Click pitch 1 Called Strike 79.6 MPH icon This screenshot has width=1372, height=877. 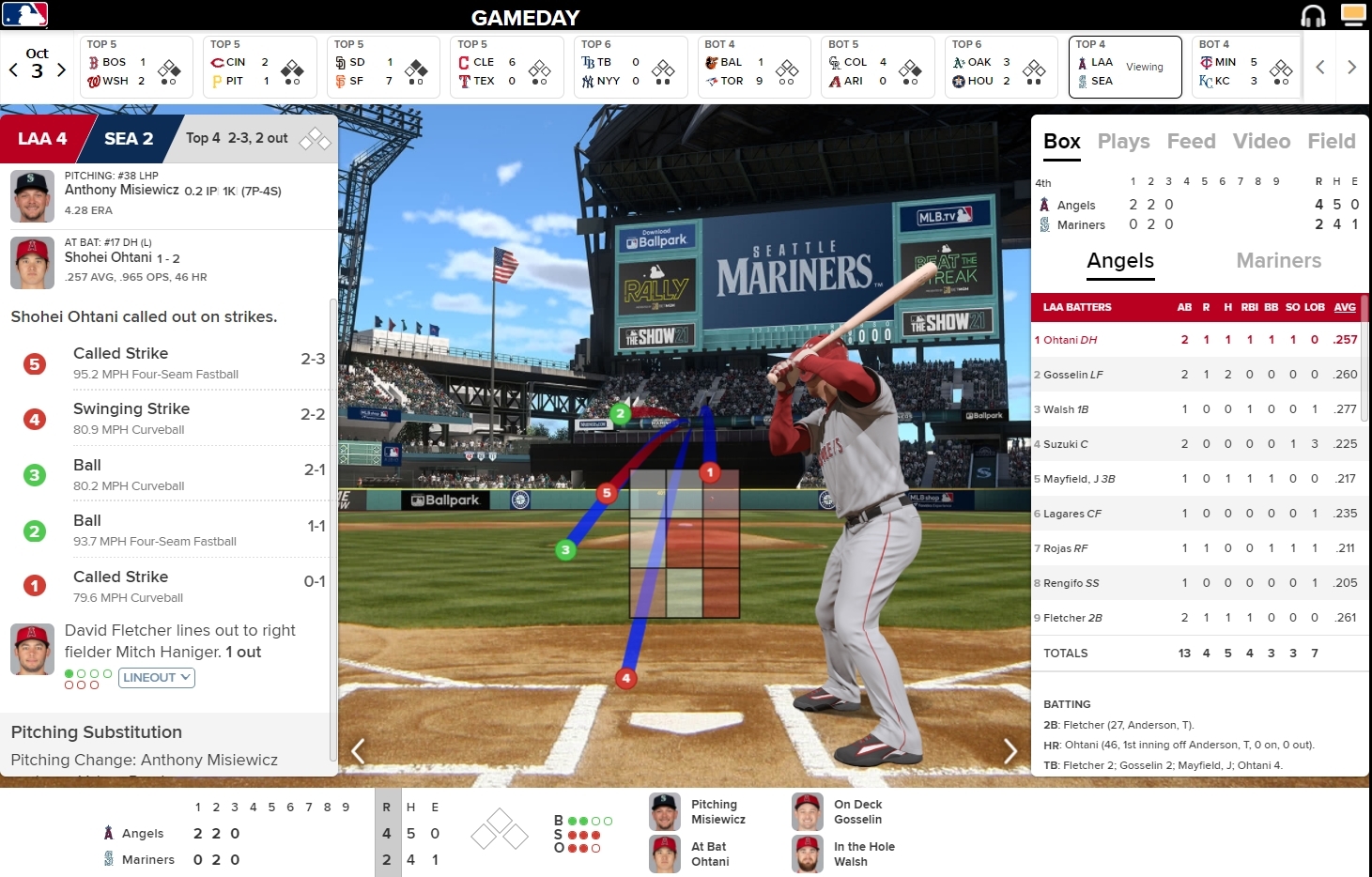pos(35,586)
